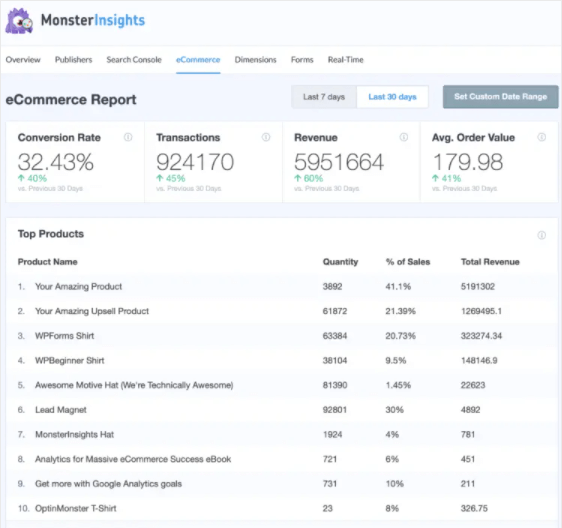This screenshot has height=528, width=562.
Task: Click the 40% conversion rate increase indicator
Action: (x=32, y=179)
